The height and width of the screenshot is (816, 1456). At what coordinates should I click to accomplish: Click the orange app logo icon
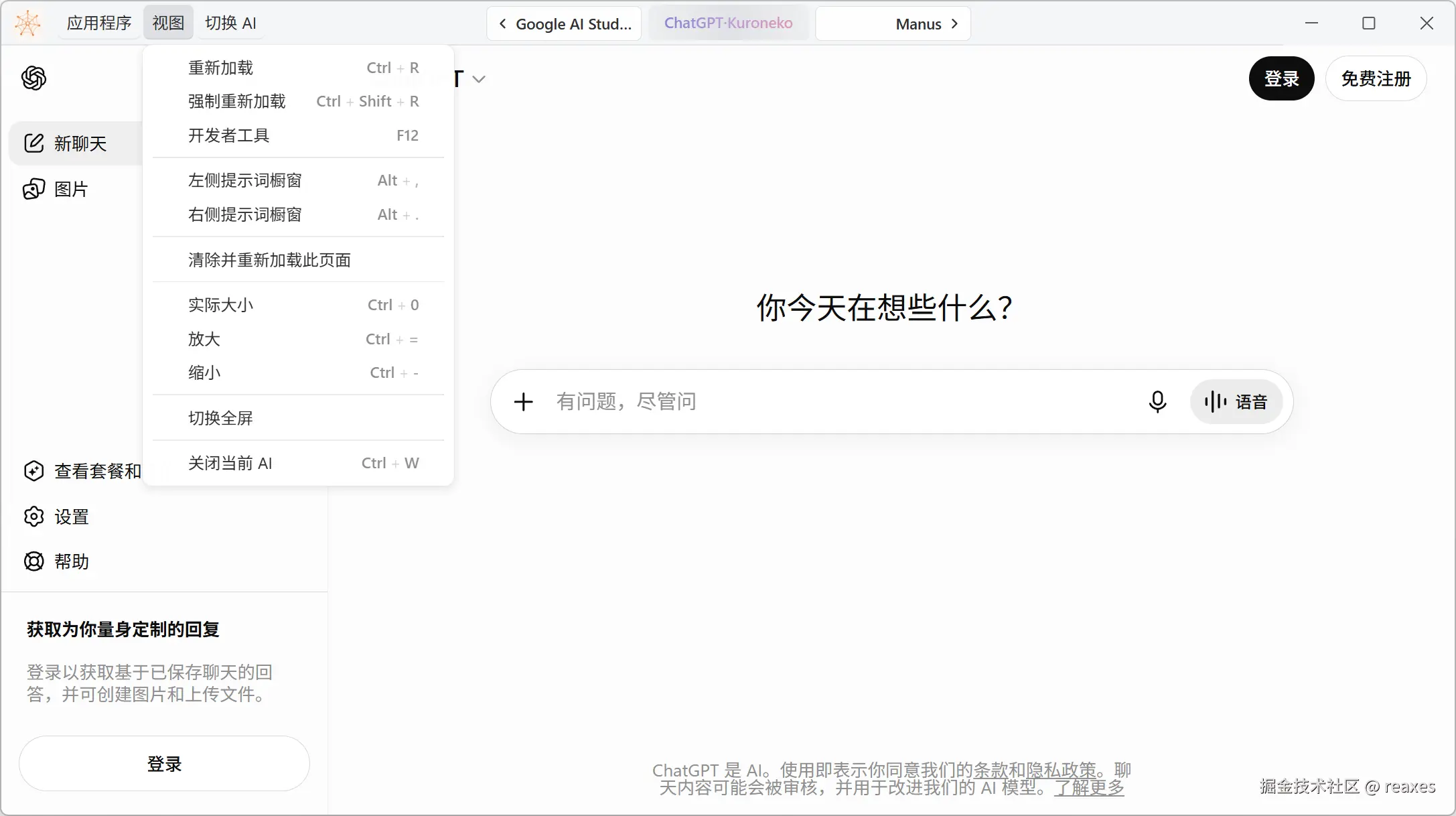pos(28,23)
